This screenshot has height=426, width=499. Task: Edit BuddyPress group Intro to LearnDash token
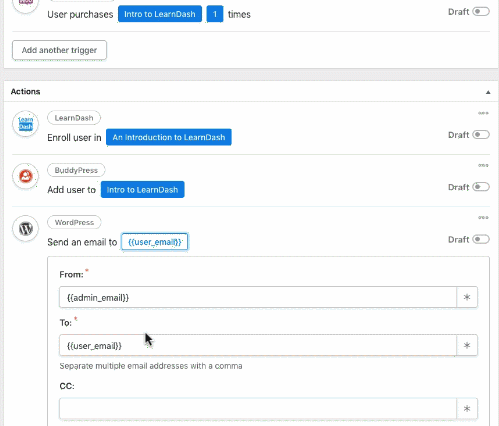[142, 190]
